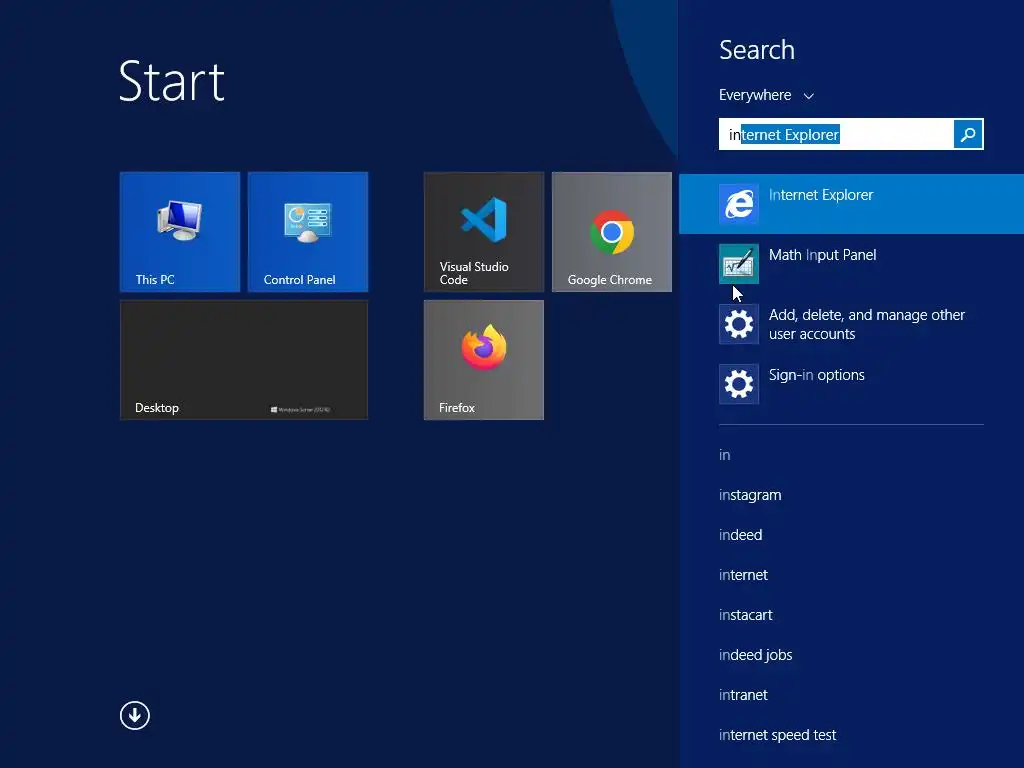Open the This PC tile

[x=180, y=232]
